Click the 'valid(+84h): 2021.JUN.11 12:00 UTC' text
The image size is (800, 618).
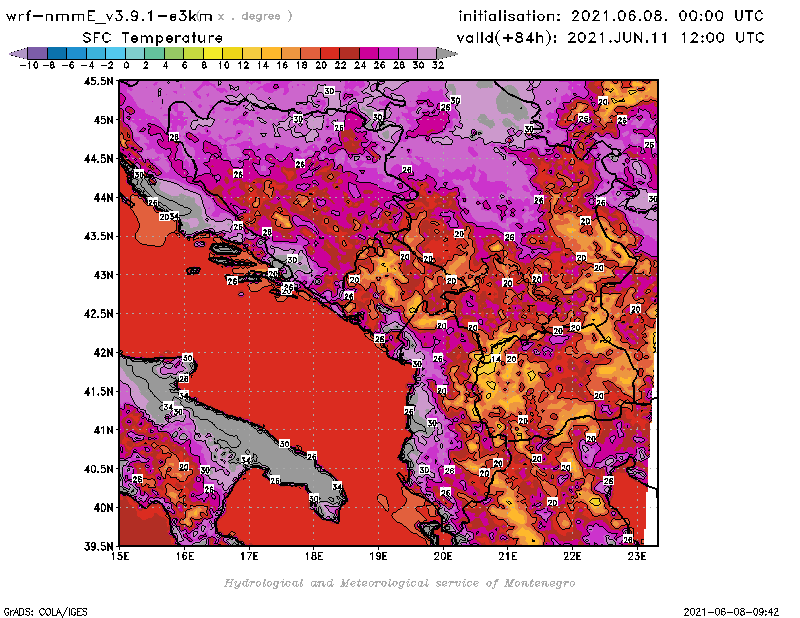(x=611, y=38)
